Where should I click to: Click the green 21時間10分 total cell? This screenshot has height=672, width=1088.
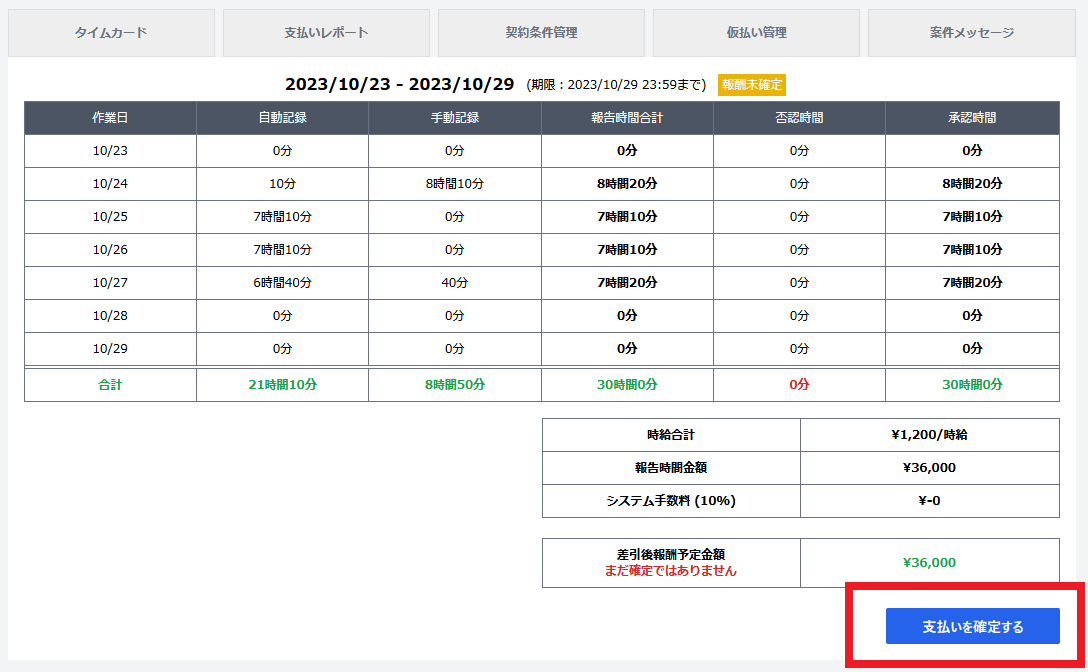tap(282, 384)
